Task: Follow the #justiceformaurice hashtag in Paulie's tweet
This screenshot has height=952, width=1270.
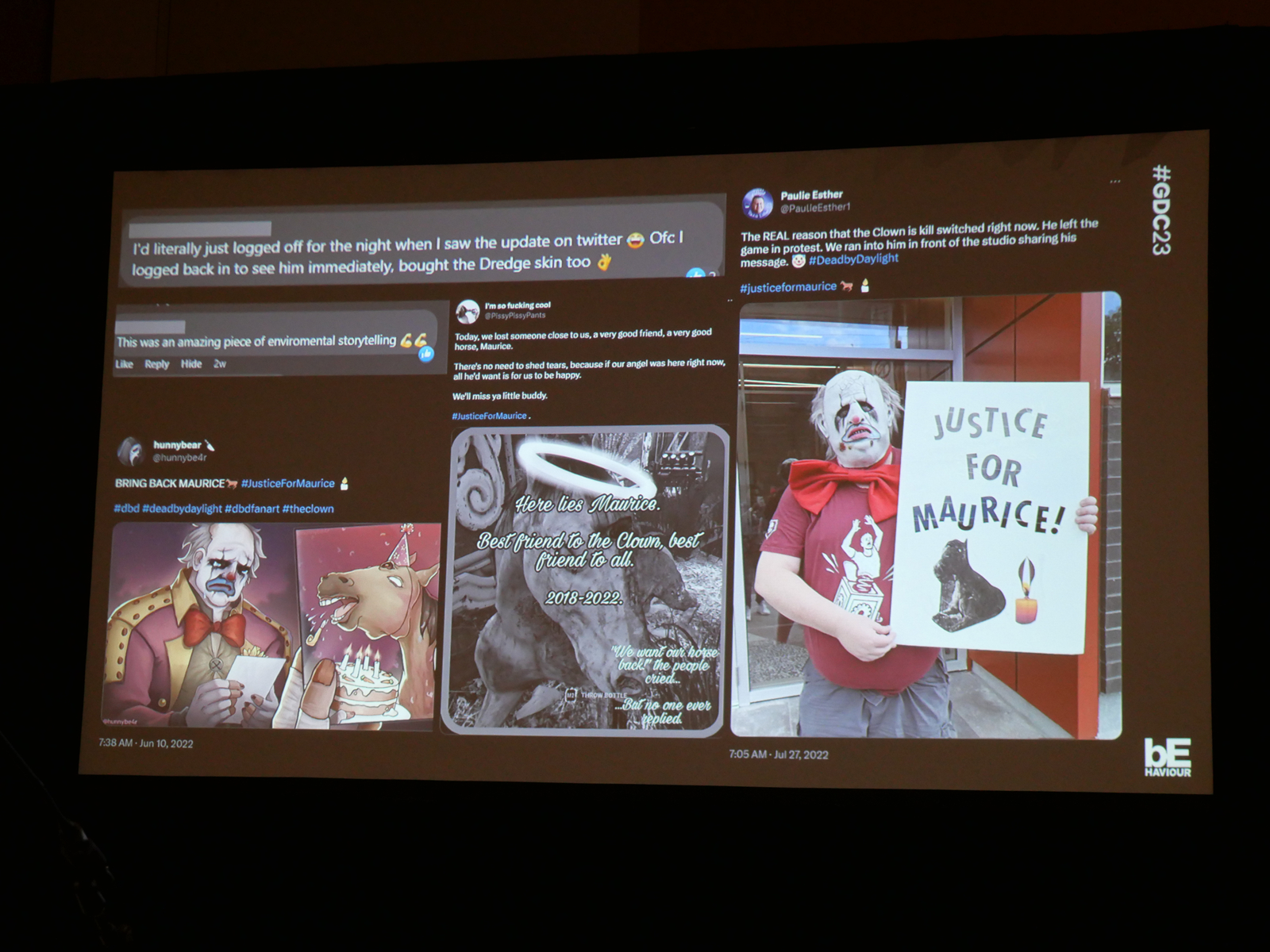Action: [x=788, y=287]
